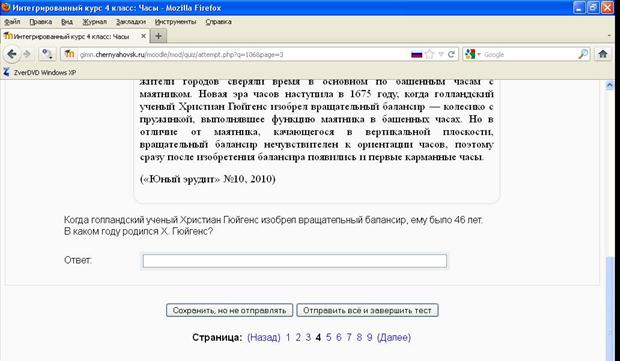This screenshot has height=361, width=620.
Task: Go to previous page via (Назад) link
Action: (264, 337)
